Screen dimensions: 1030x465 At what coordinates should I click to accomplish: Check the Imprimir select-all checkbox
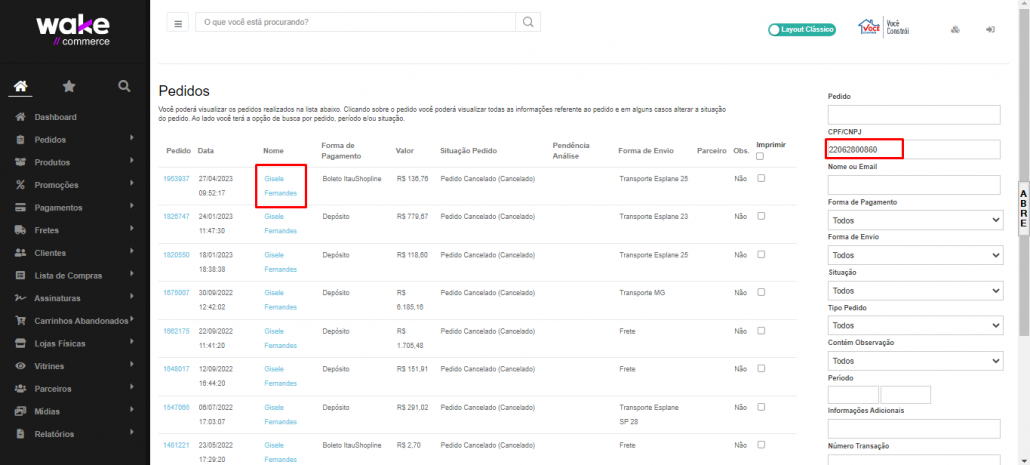(762, 156)
